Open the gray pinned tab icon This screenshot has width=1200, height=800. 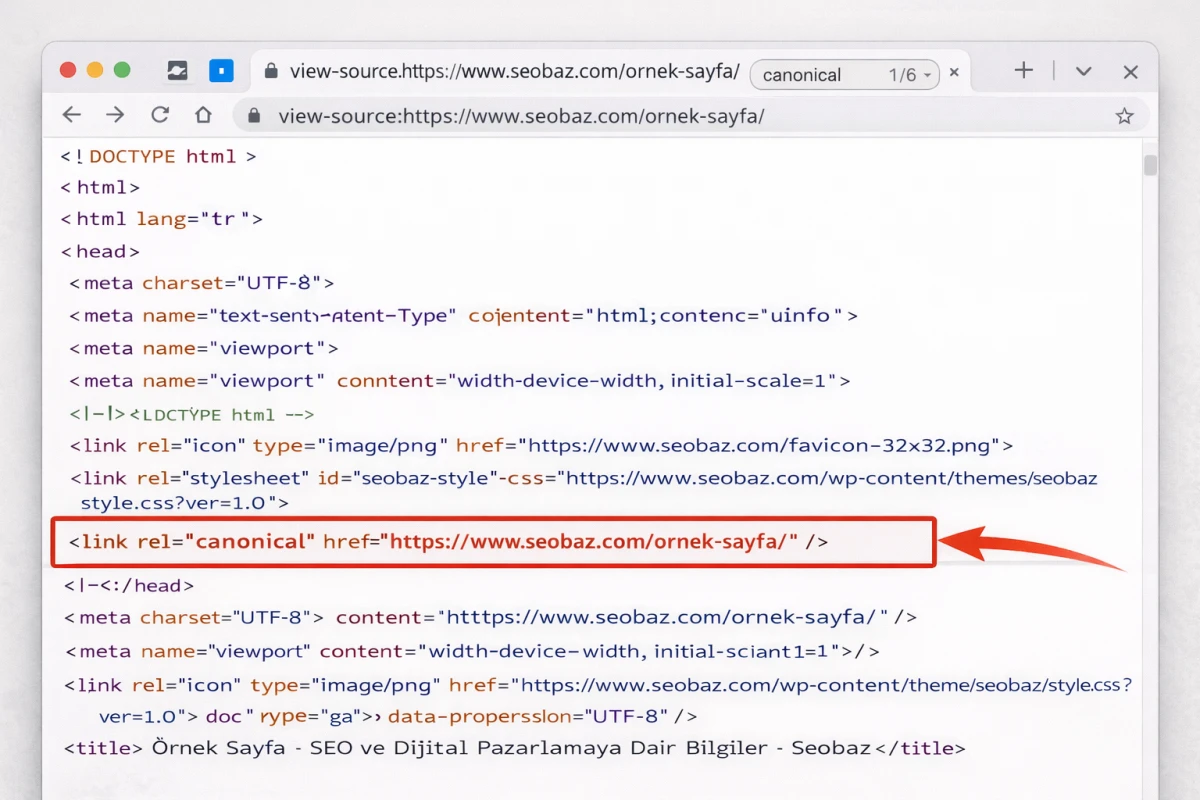tap(177, 71)
